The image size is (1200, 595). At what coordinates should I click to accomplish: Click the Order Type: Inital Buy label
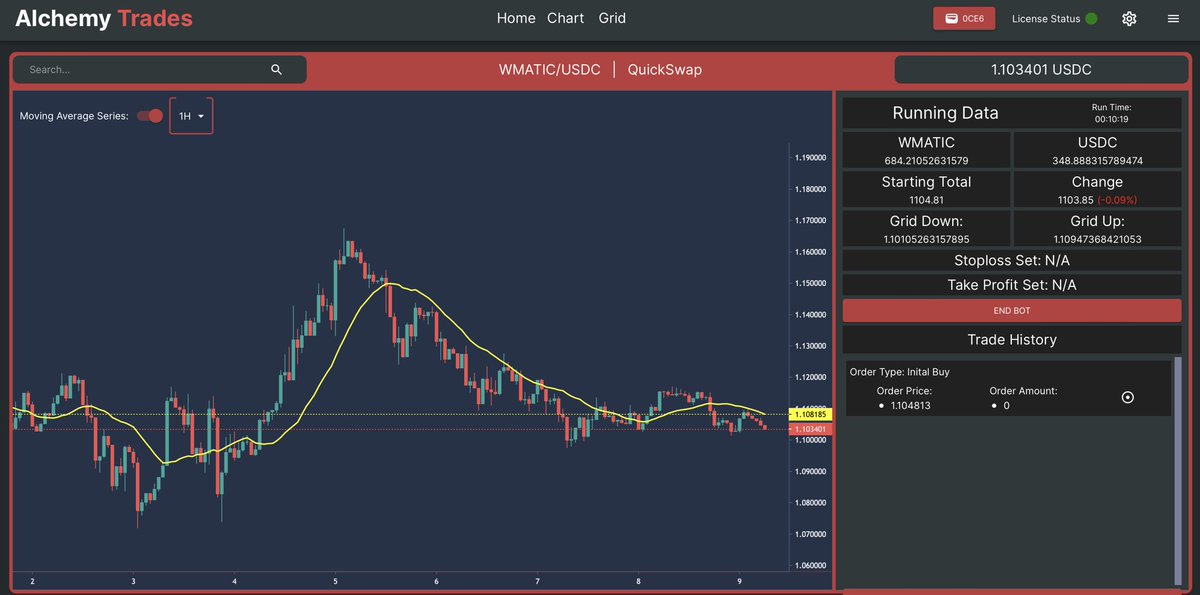(x=899, y=372)
